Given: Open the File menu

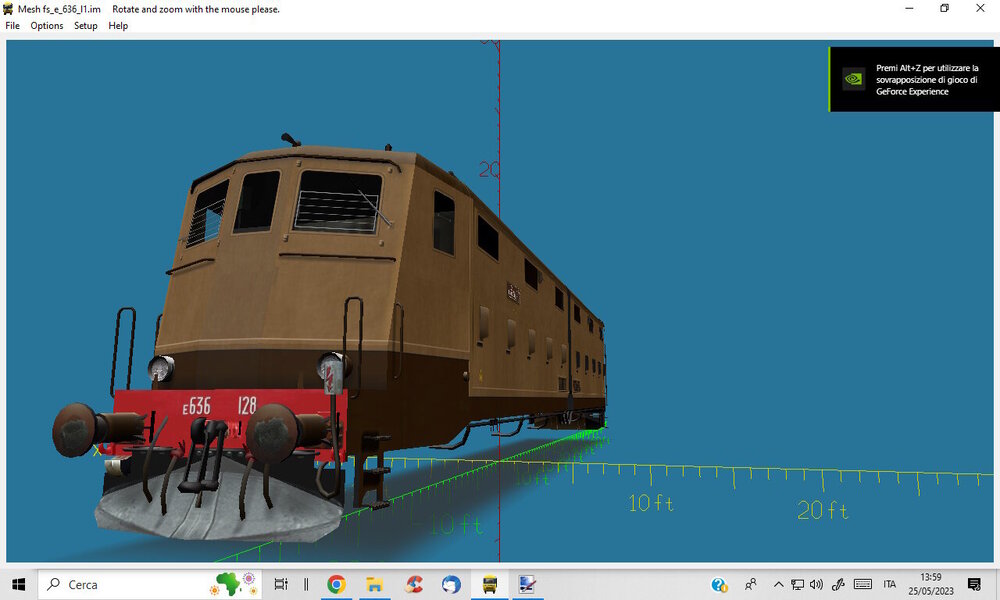Looking at the screenshot, I should pos(12,26).
